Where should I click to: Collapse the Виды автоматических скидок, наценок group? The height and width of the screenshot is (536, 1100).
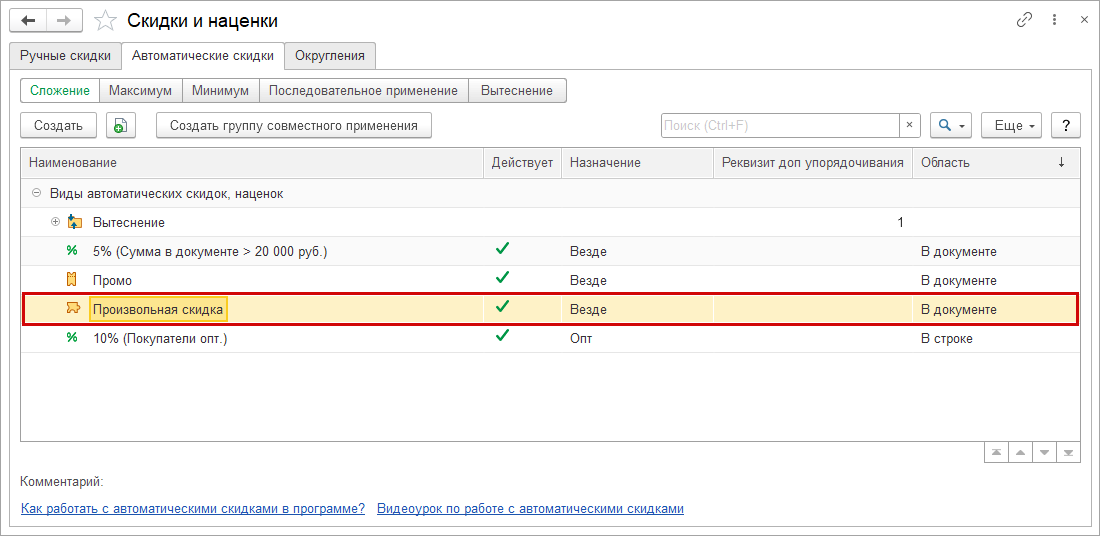click(36, 193)
